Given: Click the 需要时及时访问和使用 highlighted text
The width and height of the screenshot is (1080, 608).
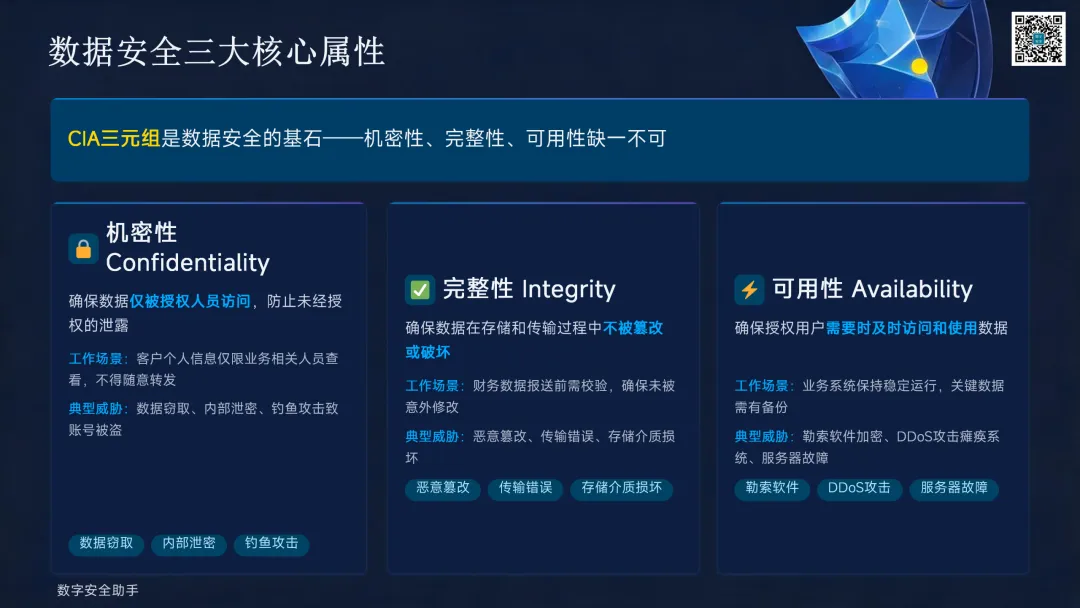Looking at the screenshot, I should coord(901,328).
